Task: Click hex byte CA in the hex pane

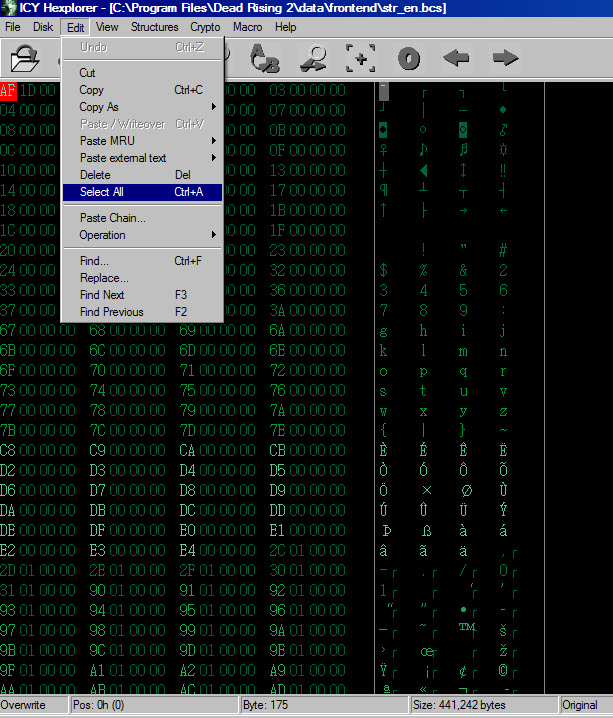Action: [x=187, y=450]
